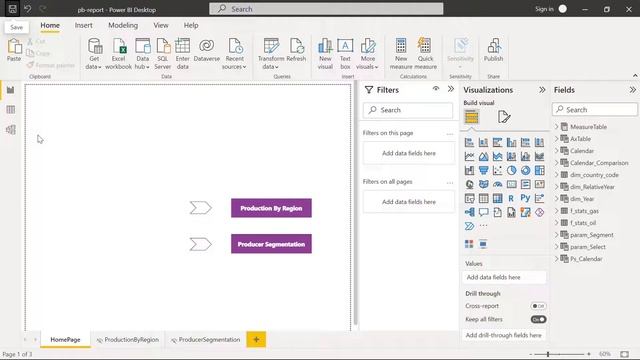
Task: Select the Pie chart visual
Action: pos(511,170)
